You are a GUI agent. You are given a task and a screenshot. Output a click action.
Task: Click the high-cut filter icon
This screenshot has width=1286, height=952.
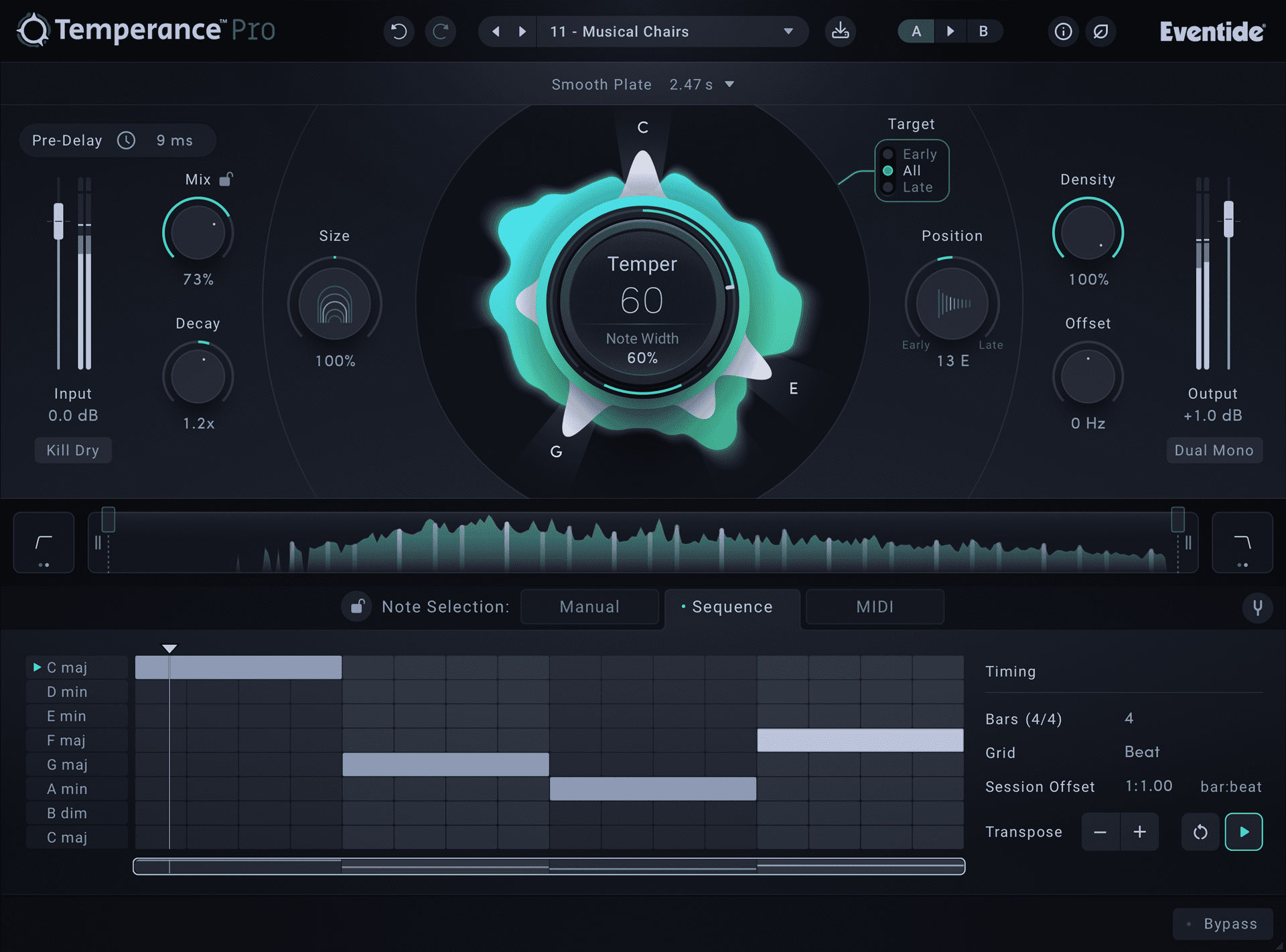pyautogui.click(x=1242, y=542)
